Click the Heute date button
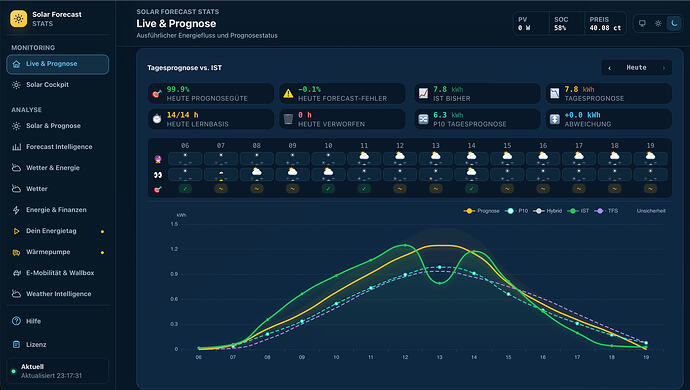Viewport: 690px width, 390px height. pyautogui.click(x=636, y=68)
